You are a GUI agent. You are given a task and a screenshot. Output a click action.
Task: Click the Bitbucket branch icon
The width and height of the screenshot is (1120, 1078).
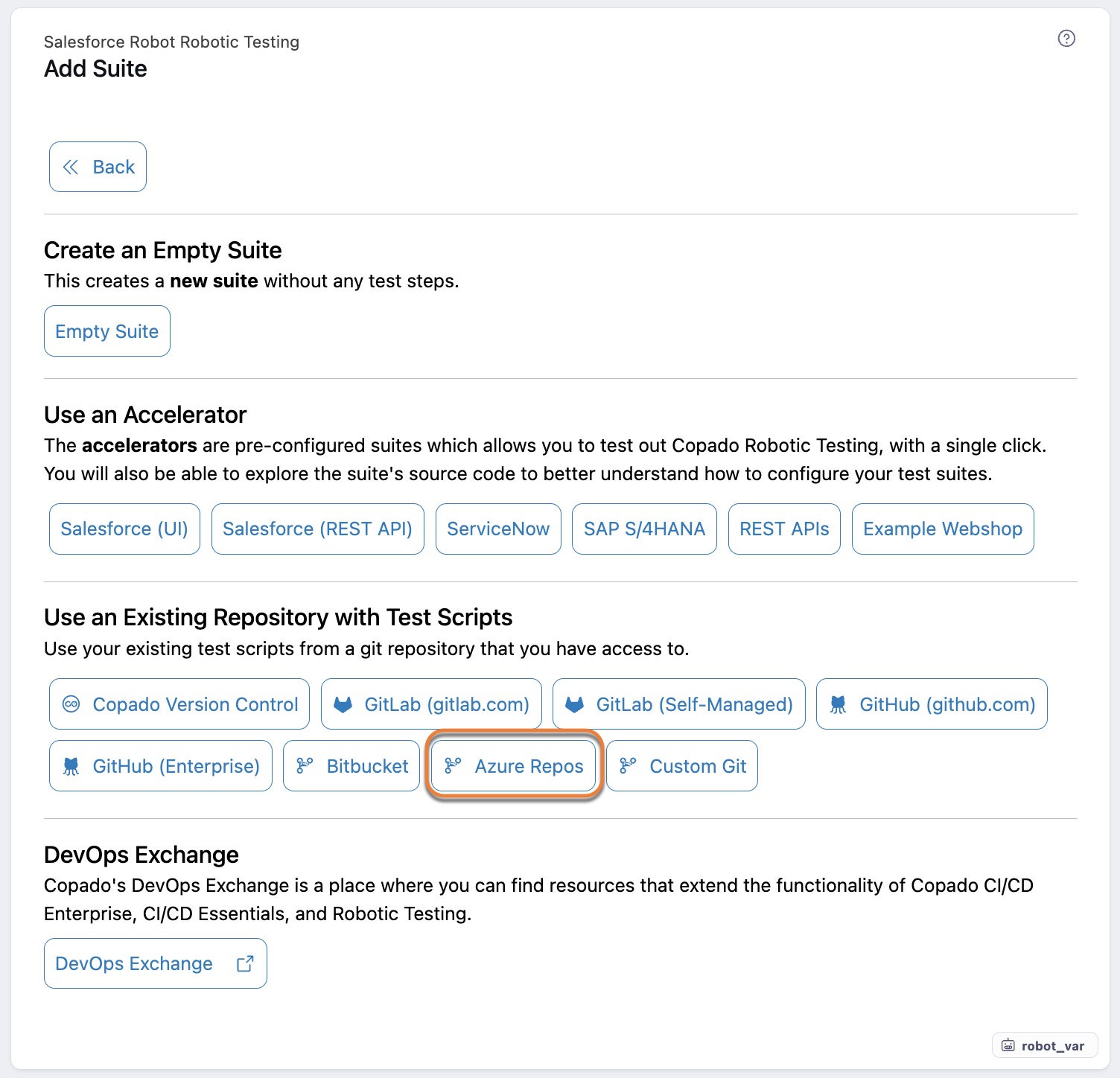tap(305, 766)
